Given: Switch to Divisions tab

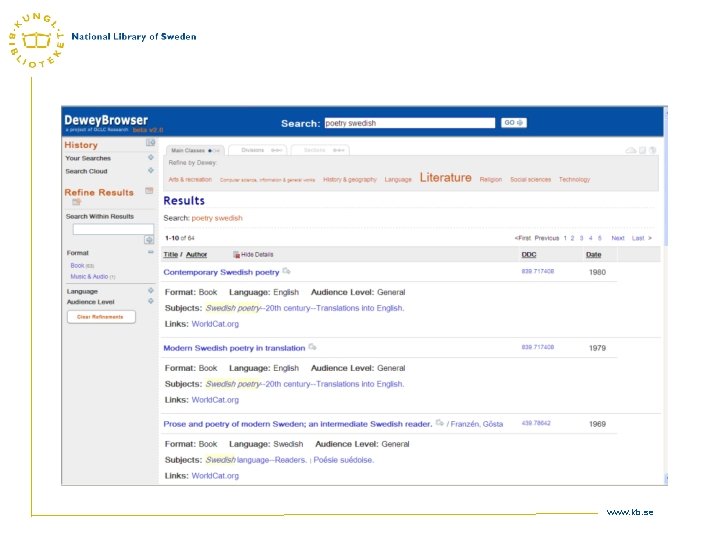Looking at the screenshot, I should tap(258, 151).
